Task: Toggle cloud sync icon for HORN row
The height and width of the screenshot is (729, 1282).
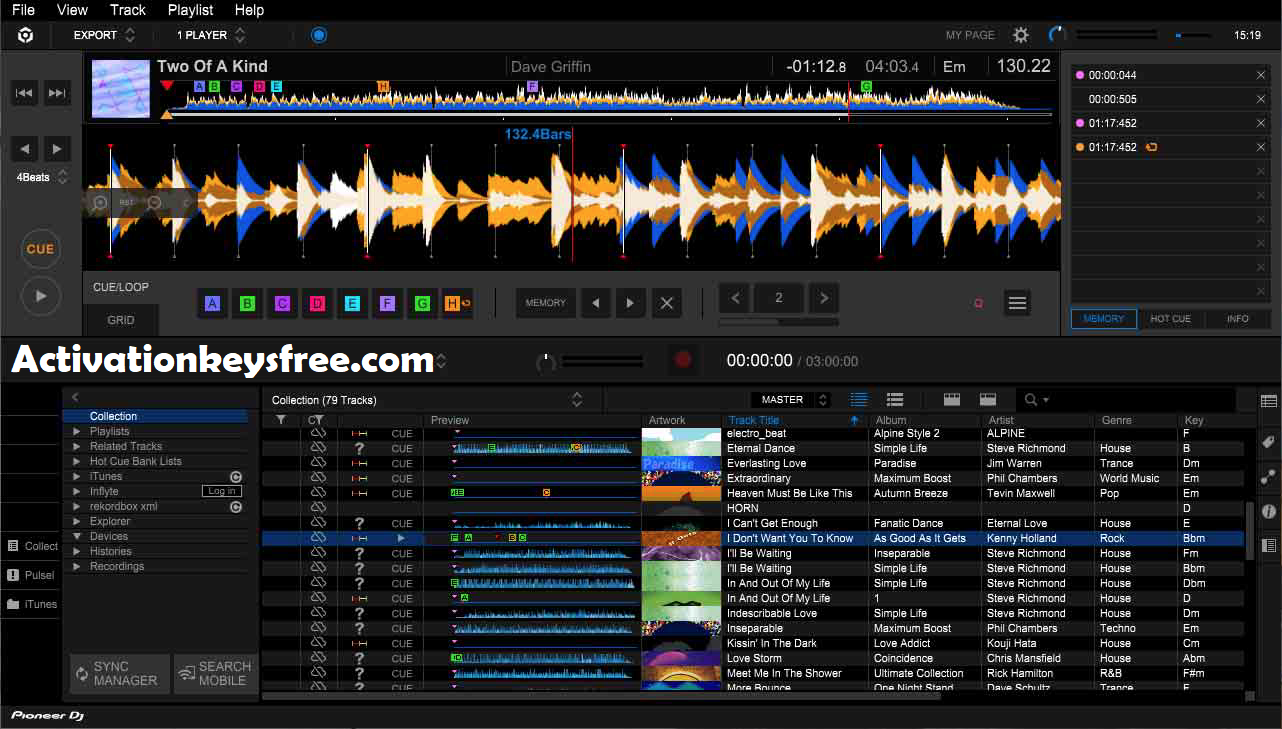Action: click(x=318, y=508)
